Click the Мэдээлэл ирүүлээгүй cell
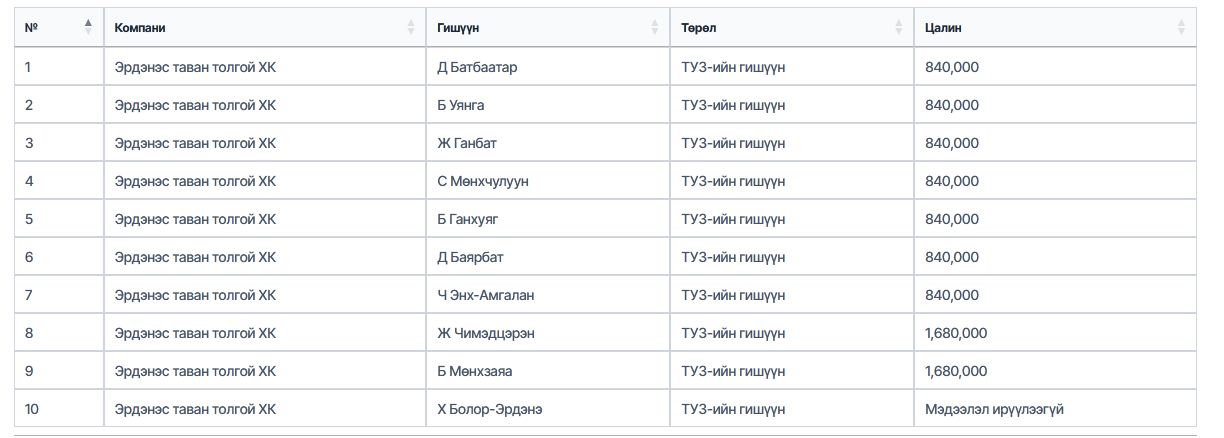 tap(994, 409)
